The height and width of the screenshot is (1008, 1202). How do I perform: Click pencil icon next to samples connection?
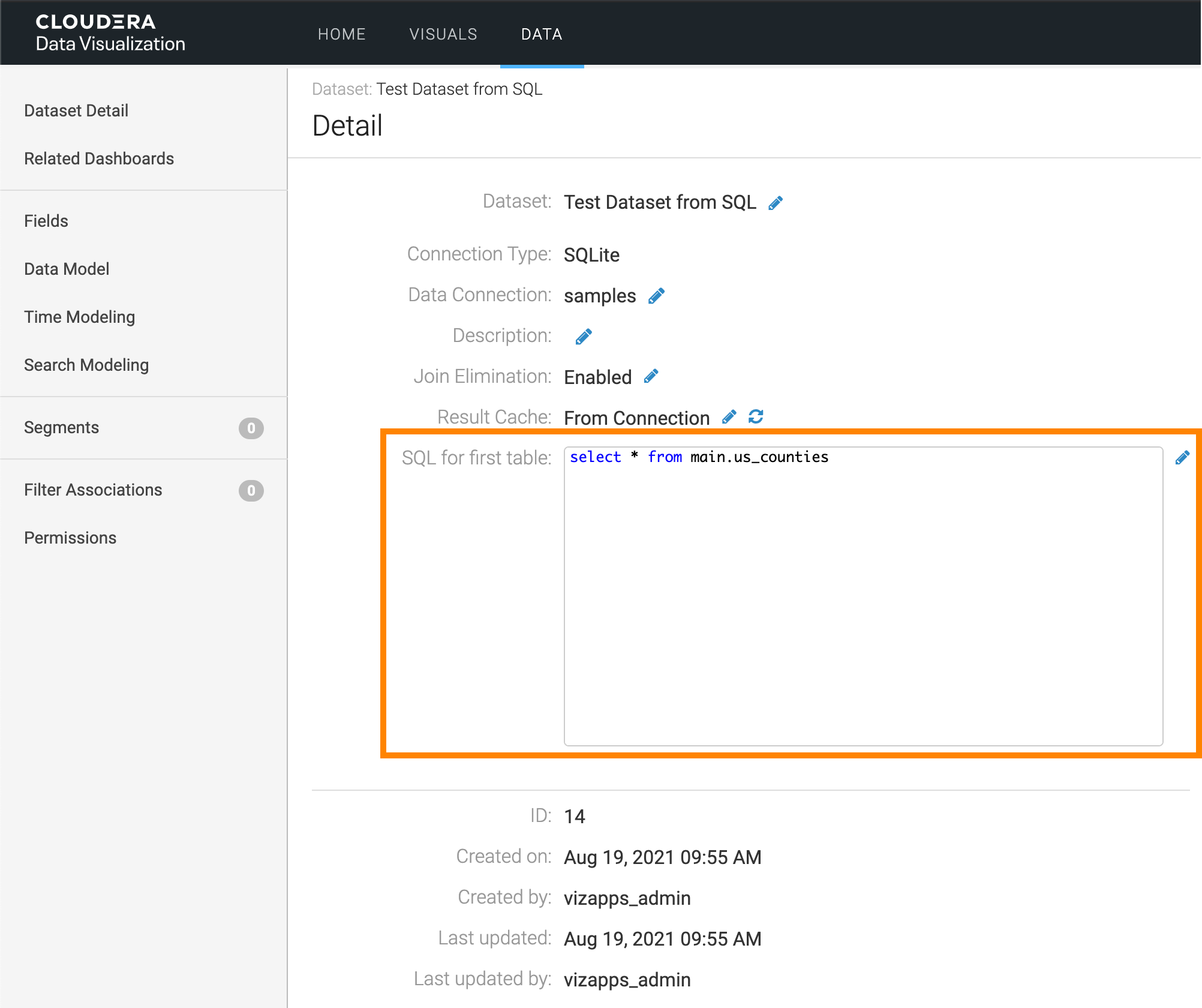coord(656,296)
